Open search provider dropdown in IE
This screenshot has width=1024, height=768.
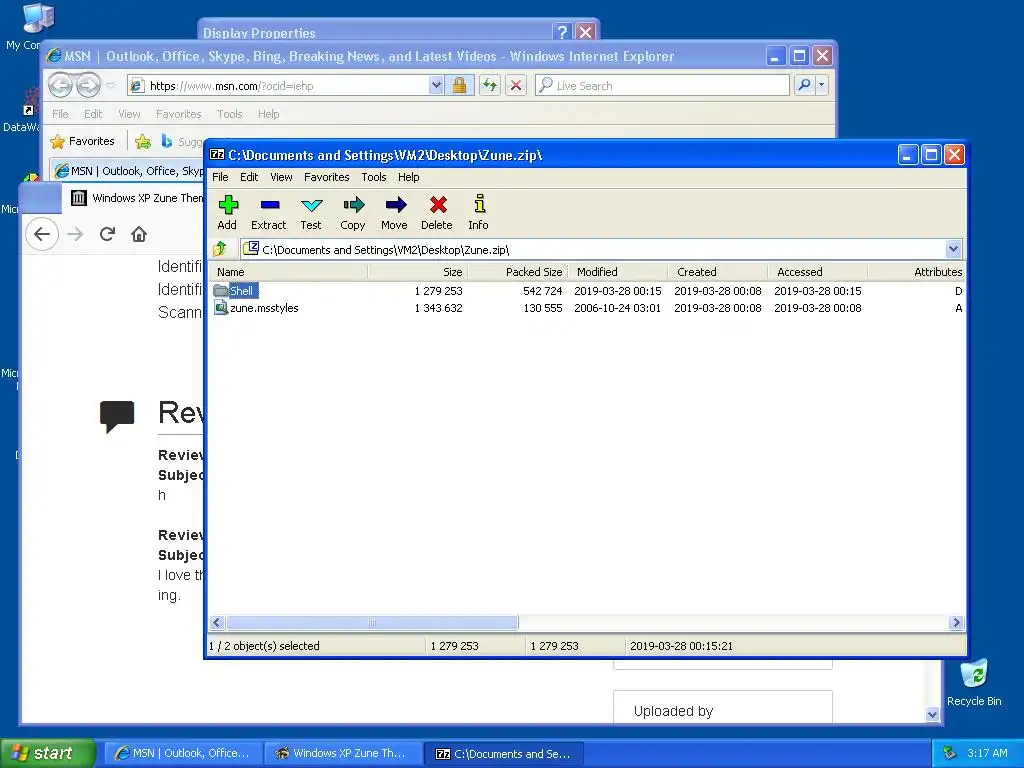pos(822,85)
